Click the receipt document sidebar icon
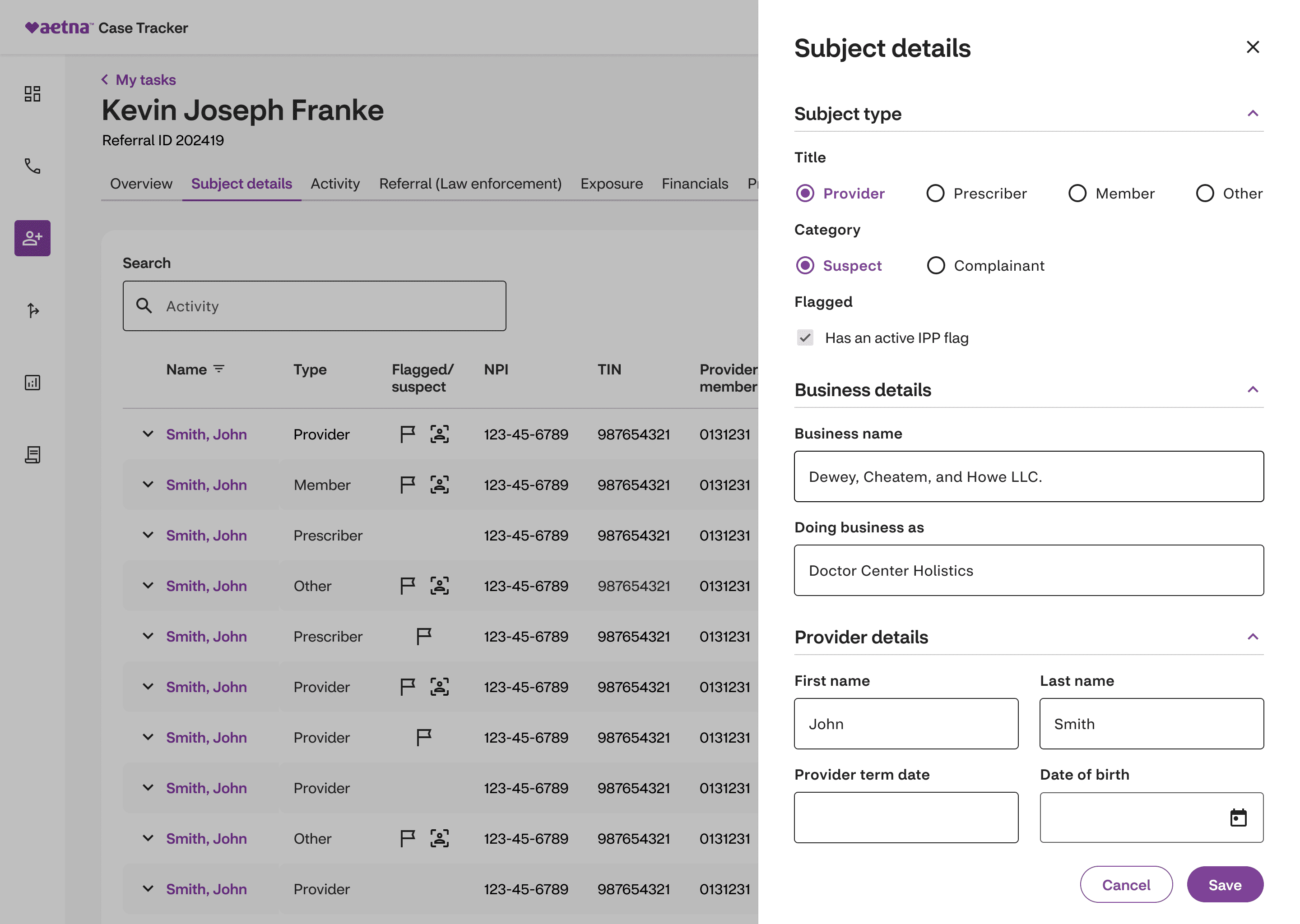This screenshot has width=1300, height=924. 32,455
